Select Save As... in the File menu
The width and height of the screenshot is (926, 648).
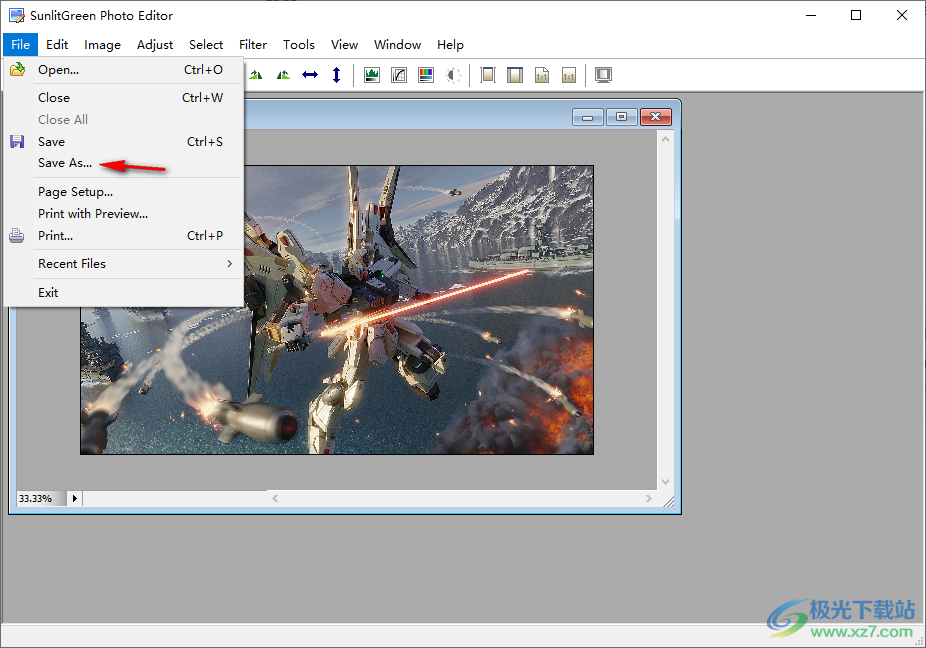pos(123,163)
